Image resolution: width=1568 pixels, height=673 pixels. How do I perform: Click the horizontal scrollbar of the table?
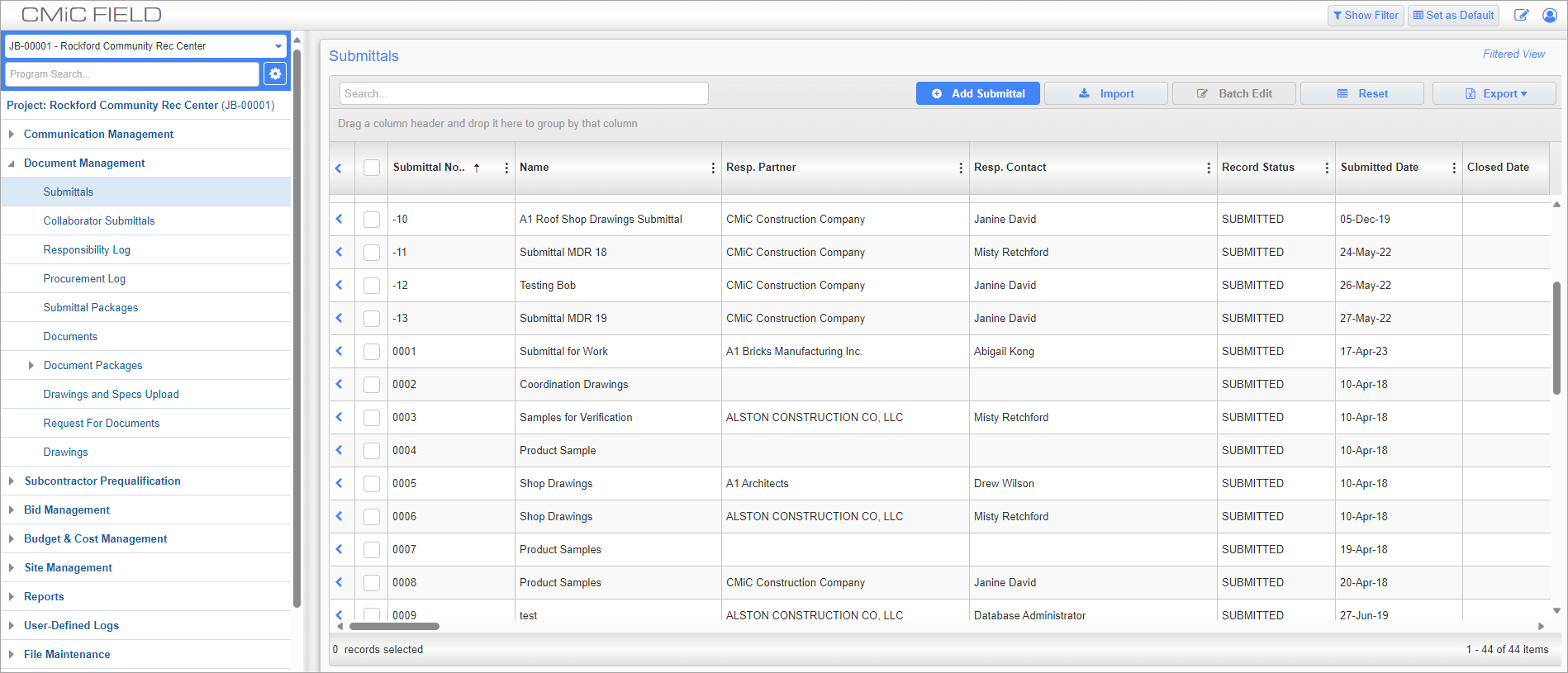pos(394,626)
